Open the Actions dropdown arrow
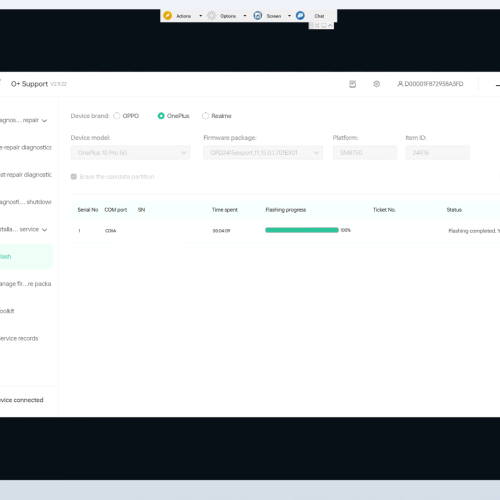The image size is (500, 500). (200, 16)
